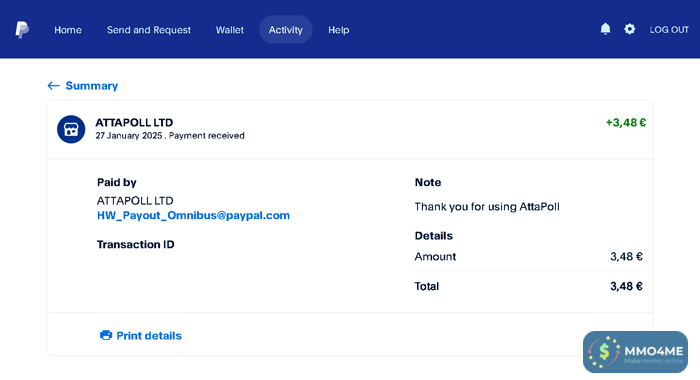Open the Send and Request tab
The image size is (700, 380).
(x=149, y=30)
